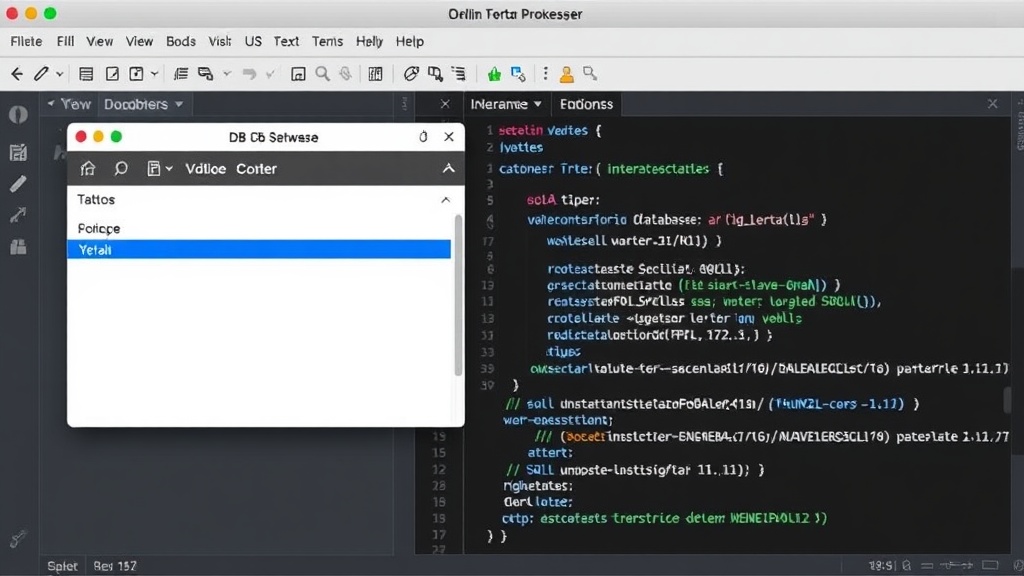Click the magnifier search icon in toolbar
Screen dimensions: 1024x576
[x=323, y=74]
